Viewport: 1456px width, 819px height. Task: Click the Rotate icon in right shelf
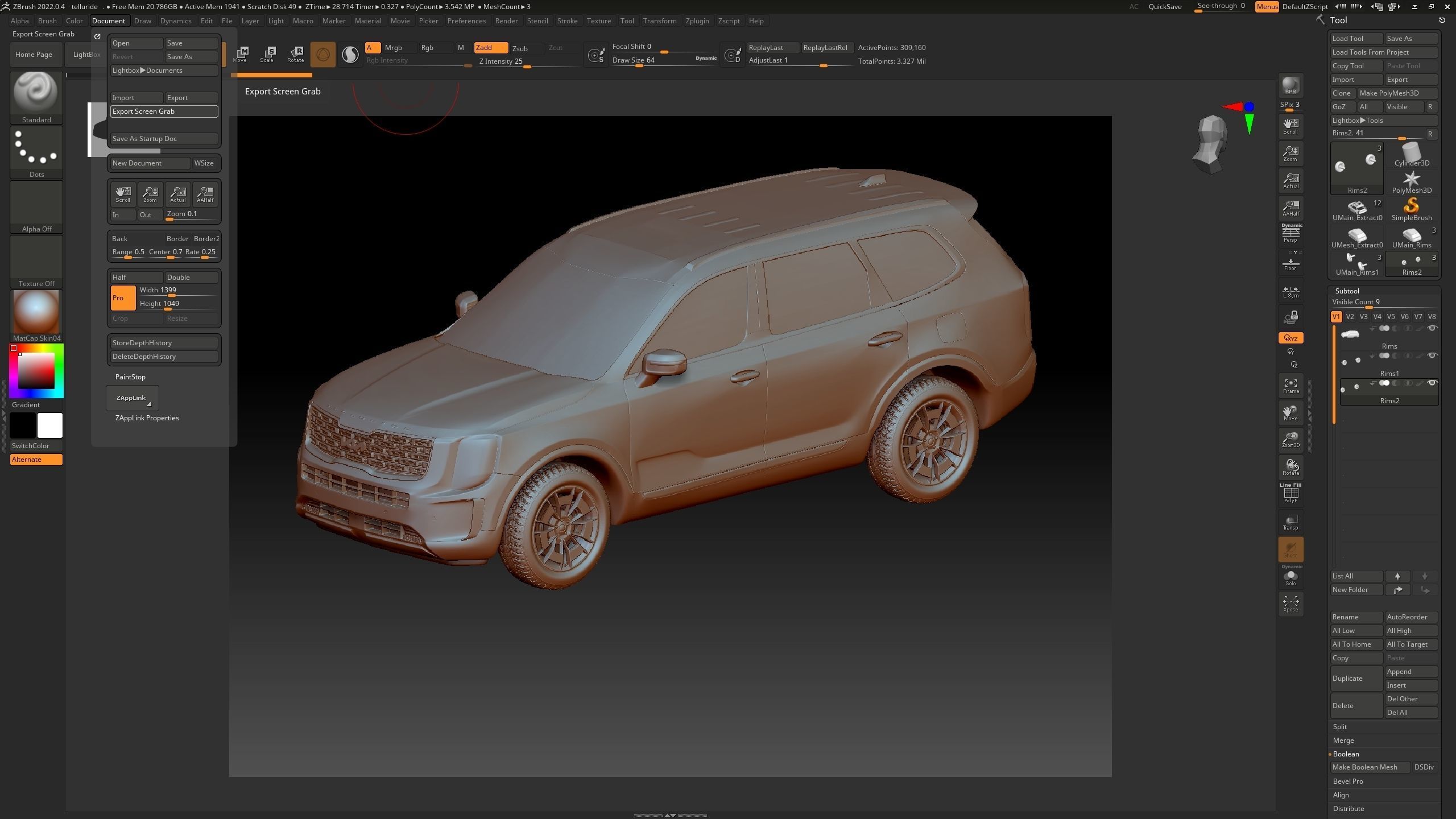tap(1290, 468)
